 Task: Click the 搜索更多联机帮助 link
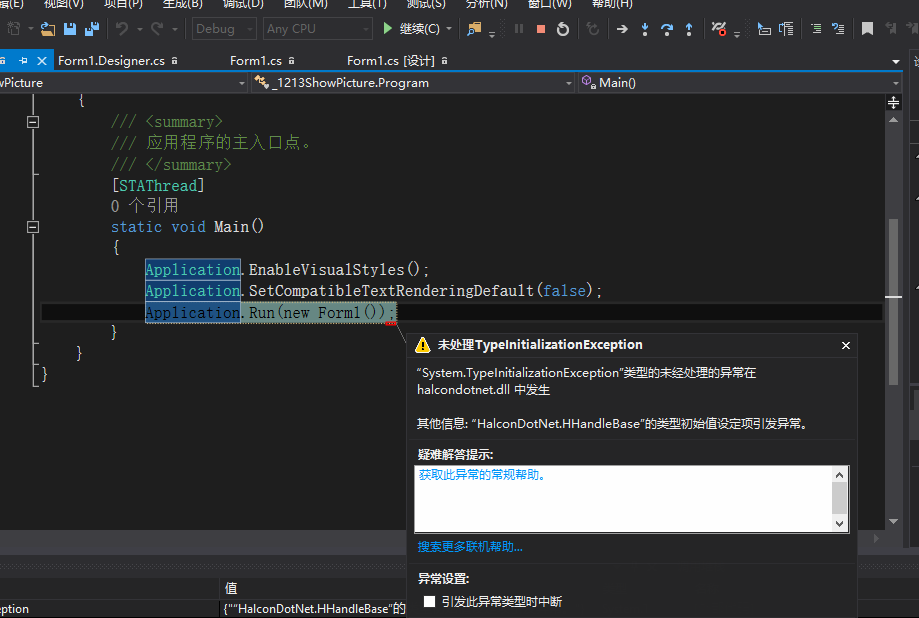point(470,546)
